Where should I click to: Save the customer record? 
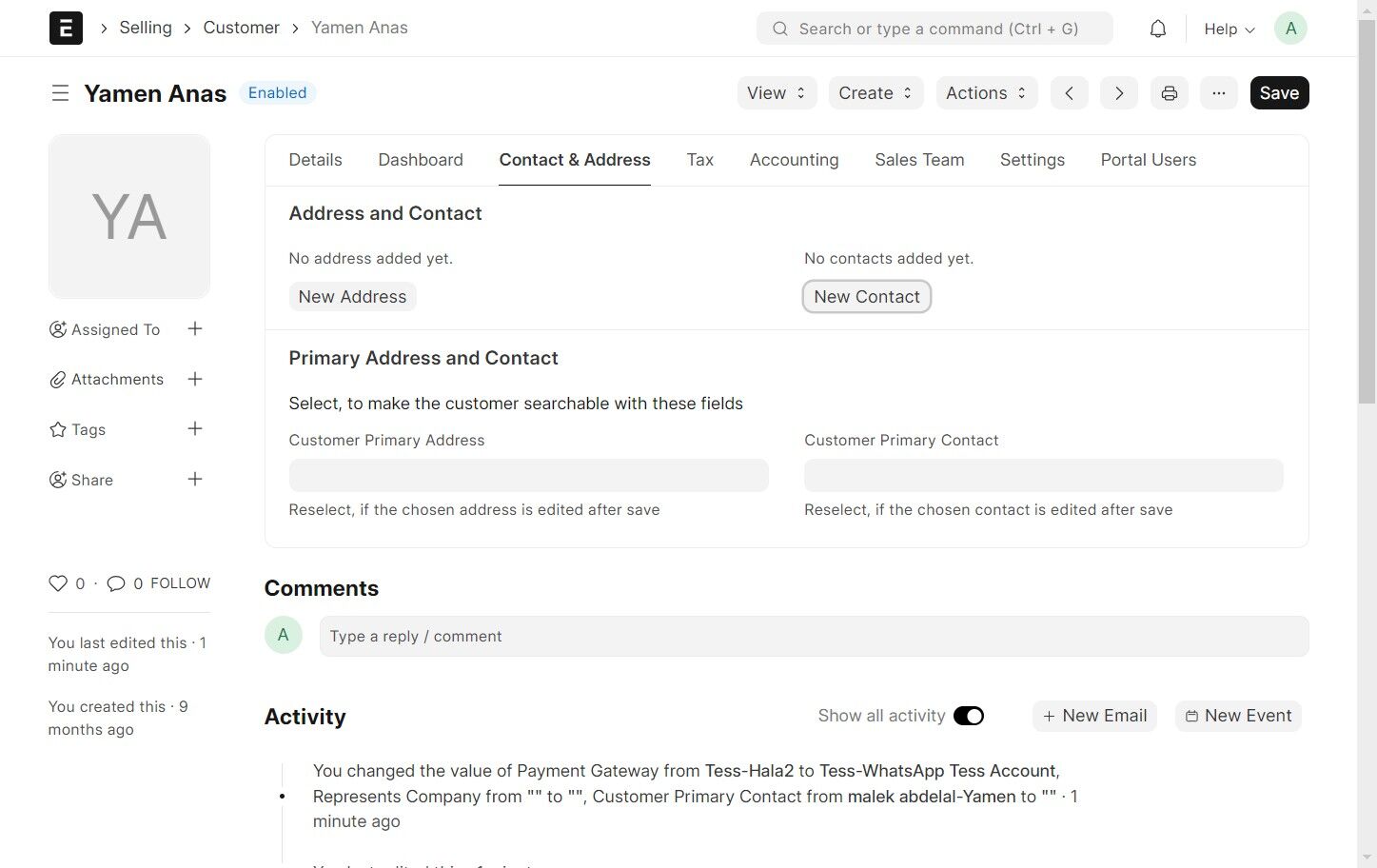[1279, 93]
